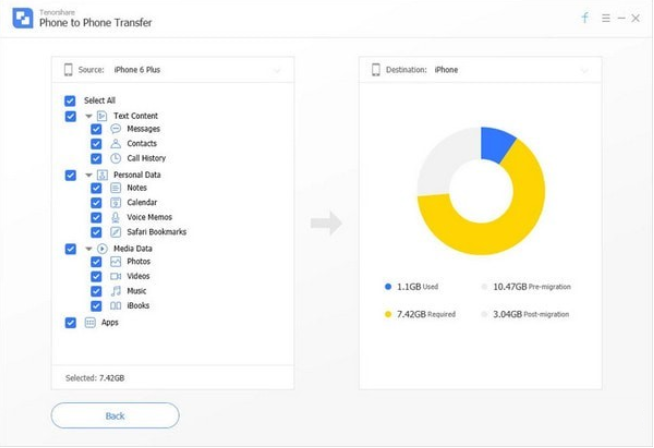The width and height of the screenshot is (654, 448).
Task: Uncheck the Safari Bookmarks checkbox
Action: 96,232
